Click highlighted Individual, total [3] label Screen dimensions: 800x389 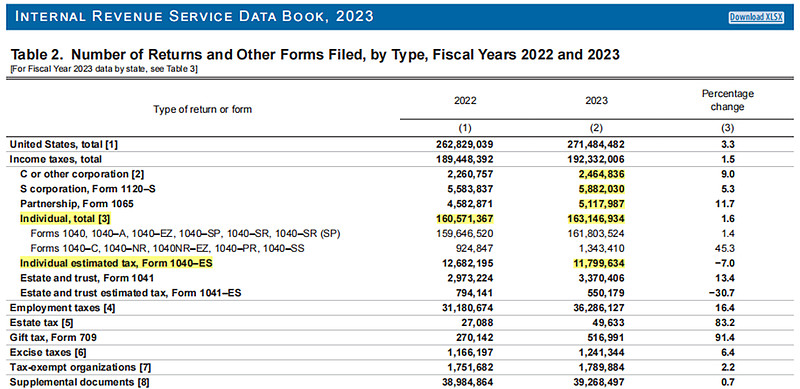[x=65, y=218]
